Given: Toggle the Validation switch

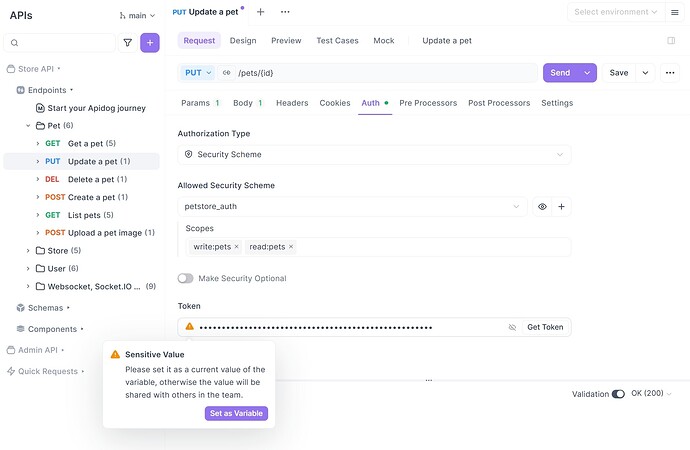Looking at the screenshot, I should coord(618,394).
